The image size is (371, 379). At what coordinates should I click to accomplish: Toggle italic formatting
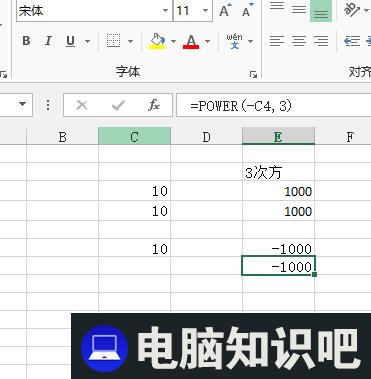click(48, 41)
